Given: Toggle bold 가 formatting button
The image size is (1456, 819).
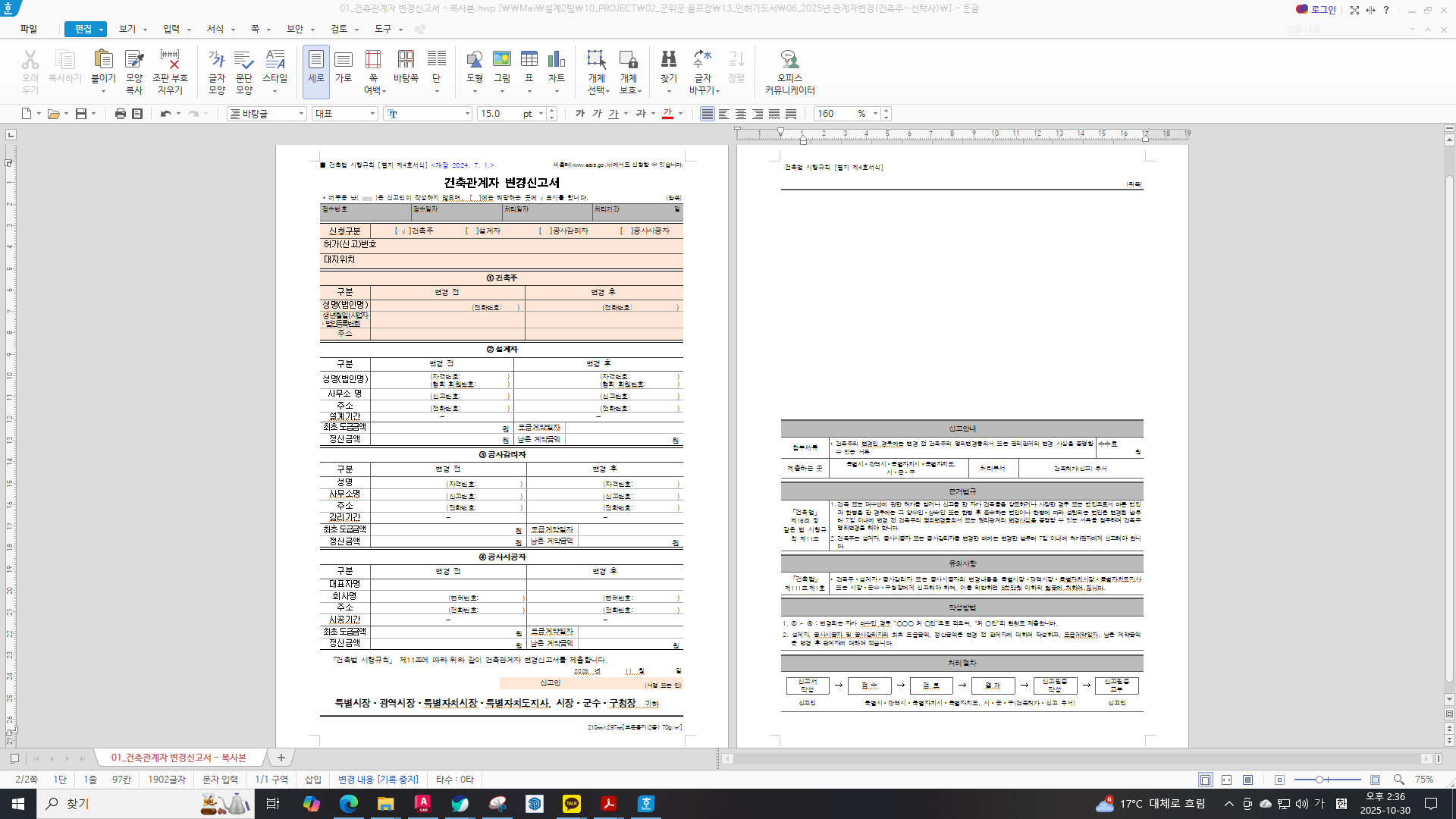Looking at the screenshot, I should [580, 114].
